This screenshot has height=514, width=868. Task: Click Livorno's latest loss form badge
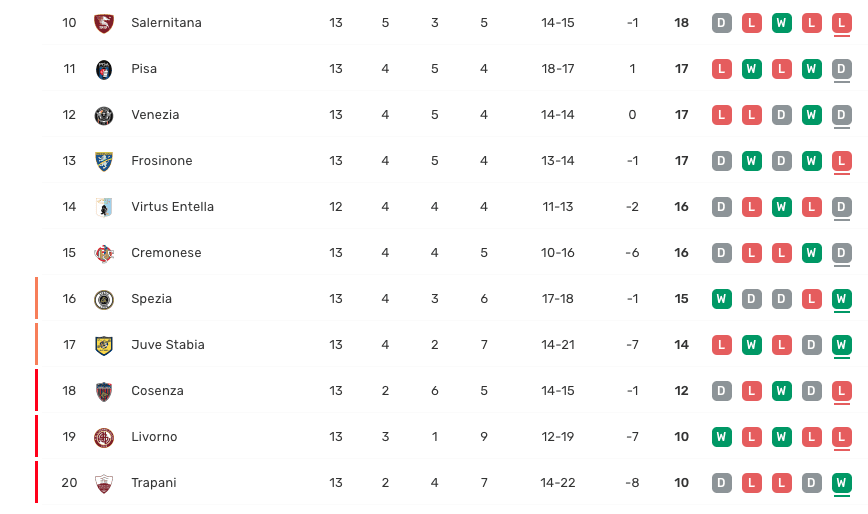tap(842, 437)
